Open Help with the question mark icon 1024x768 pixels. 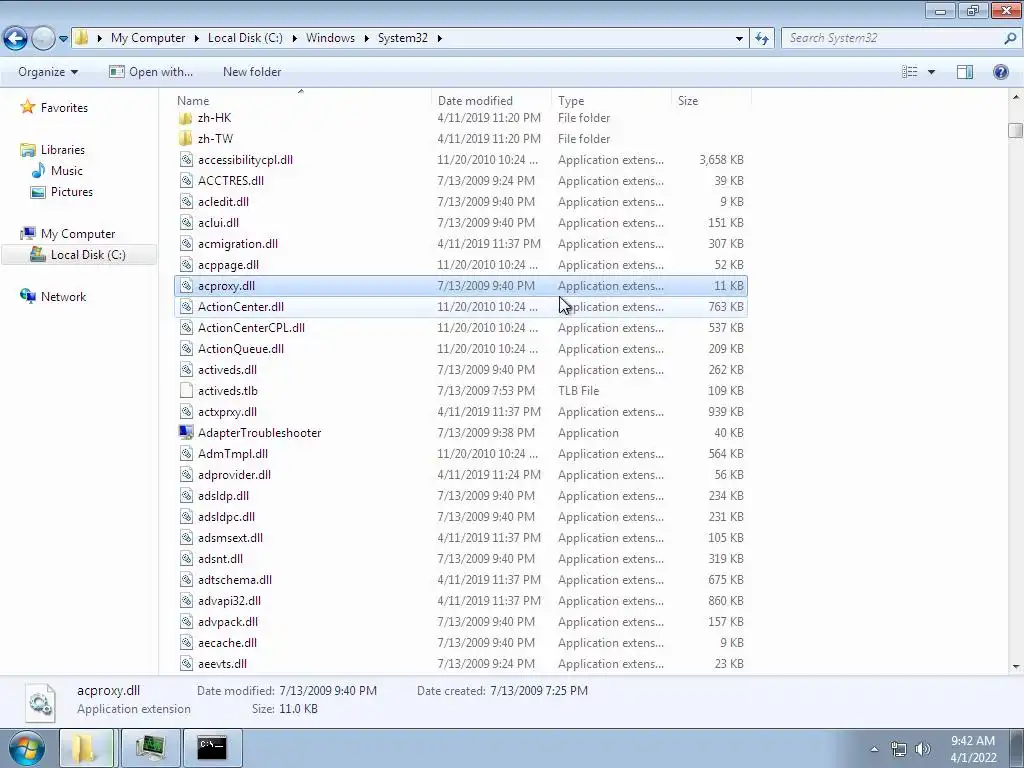tap(1000, 72)
